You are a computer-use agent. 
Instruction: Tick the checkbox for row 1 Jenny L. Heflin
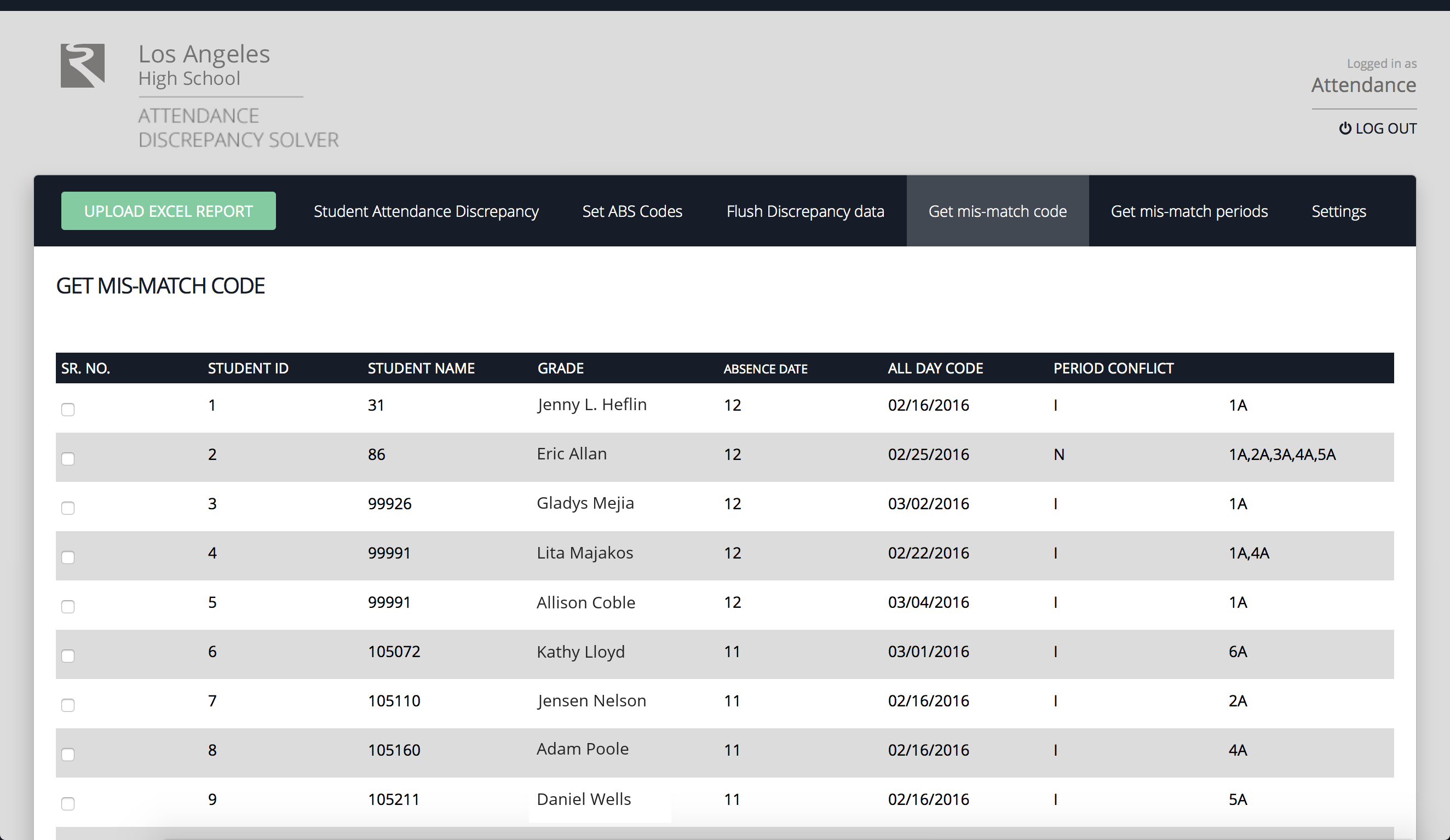(x=68, y=409)
